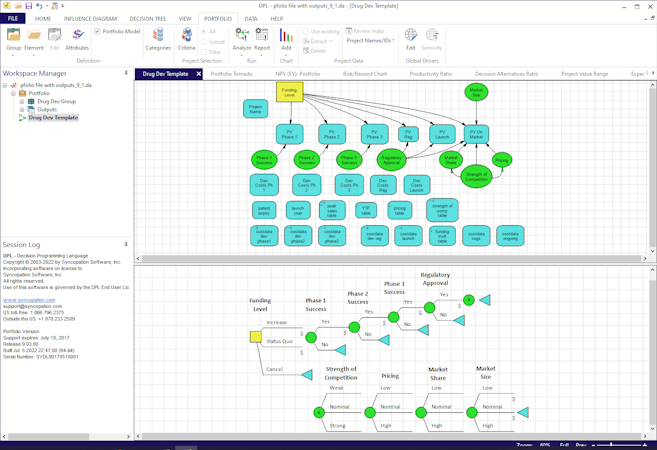Click the Global Drivers Edit globe icon
Image resolution: width=657 pixels, height=450 pixels.
click(411, 35)
